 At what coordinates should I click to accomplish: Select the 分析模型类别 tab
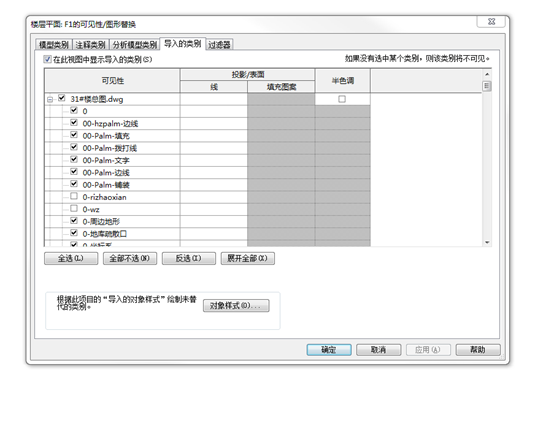134,45
